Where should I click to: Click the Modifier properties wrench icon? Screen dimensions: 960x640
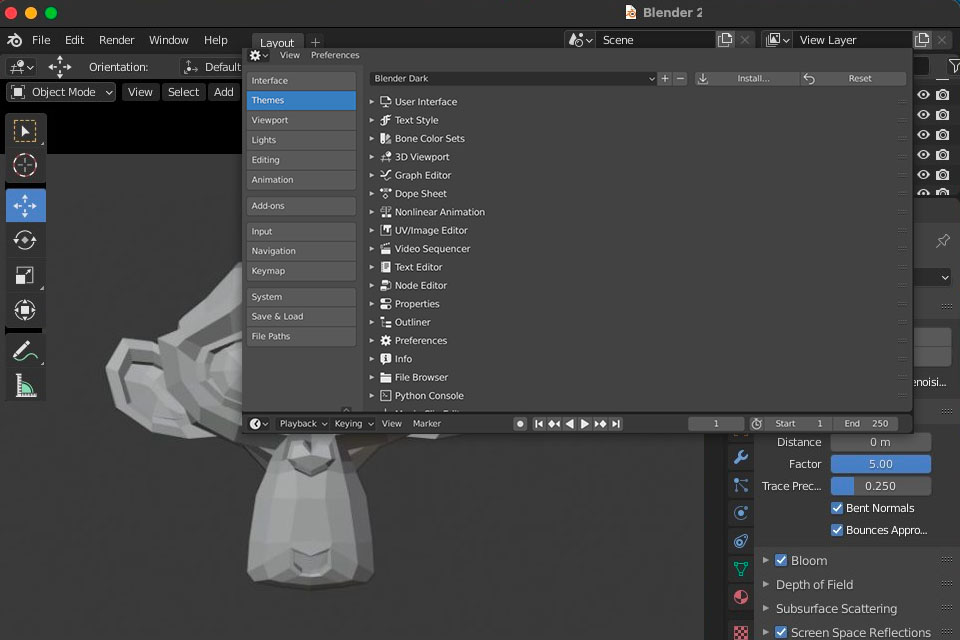coord(741,457)
